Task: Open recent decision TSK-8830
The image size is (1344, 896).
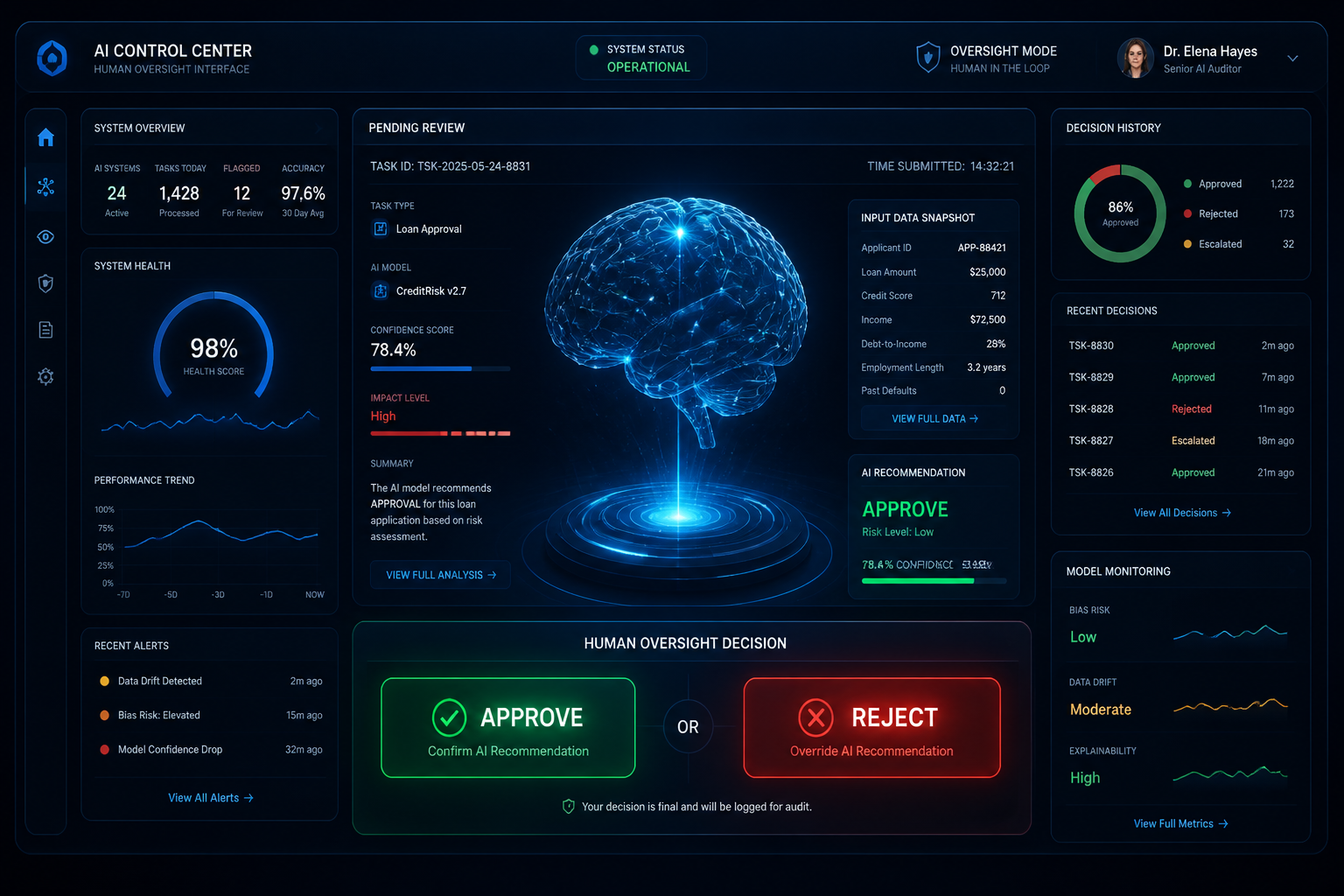Action: pos(1180,346)
